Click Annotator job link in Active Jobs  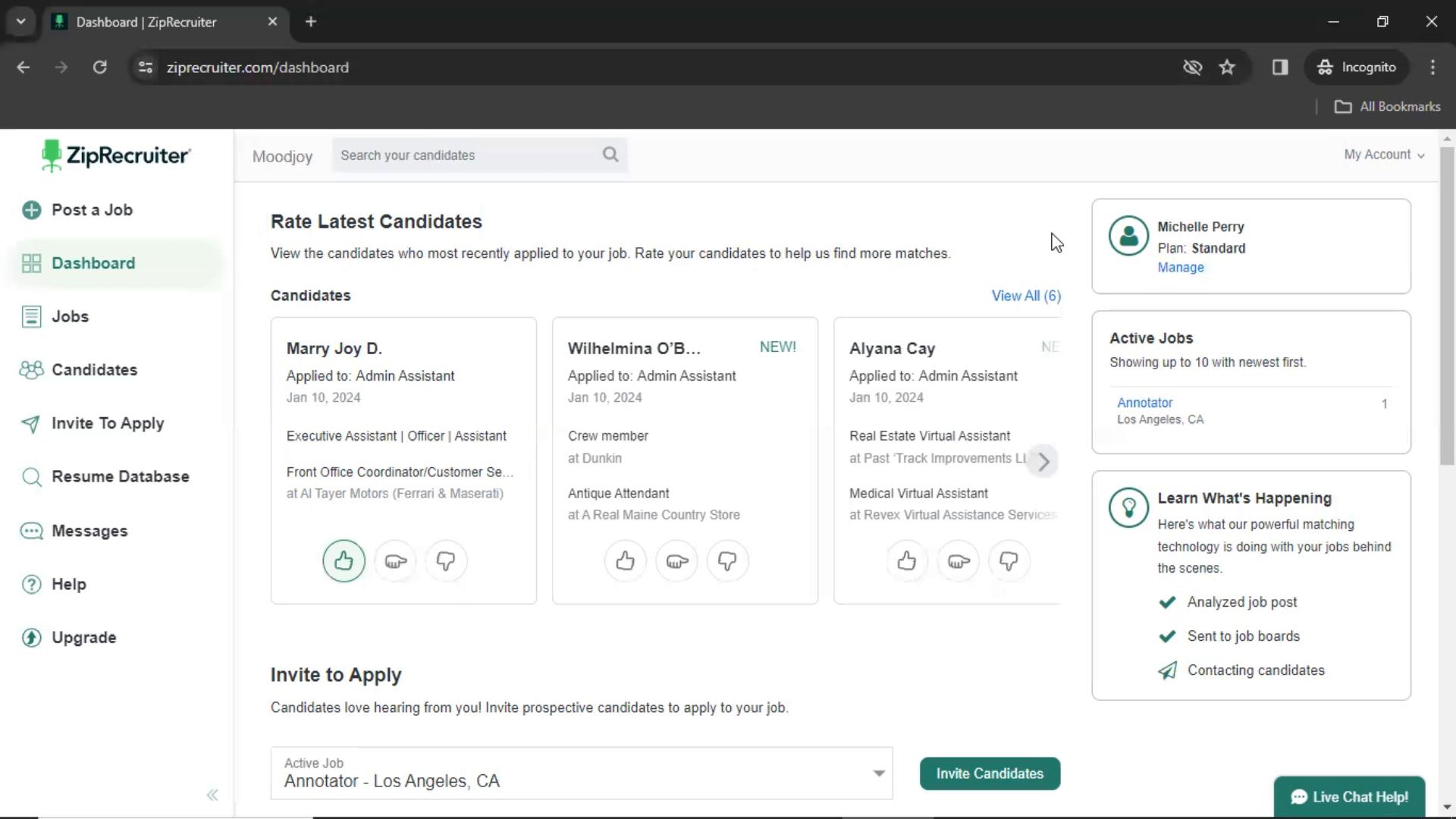(x=1144, y=402)
